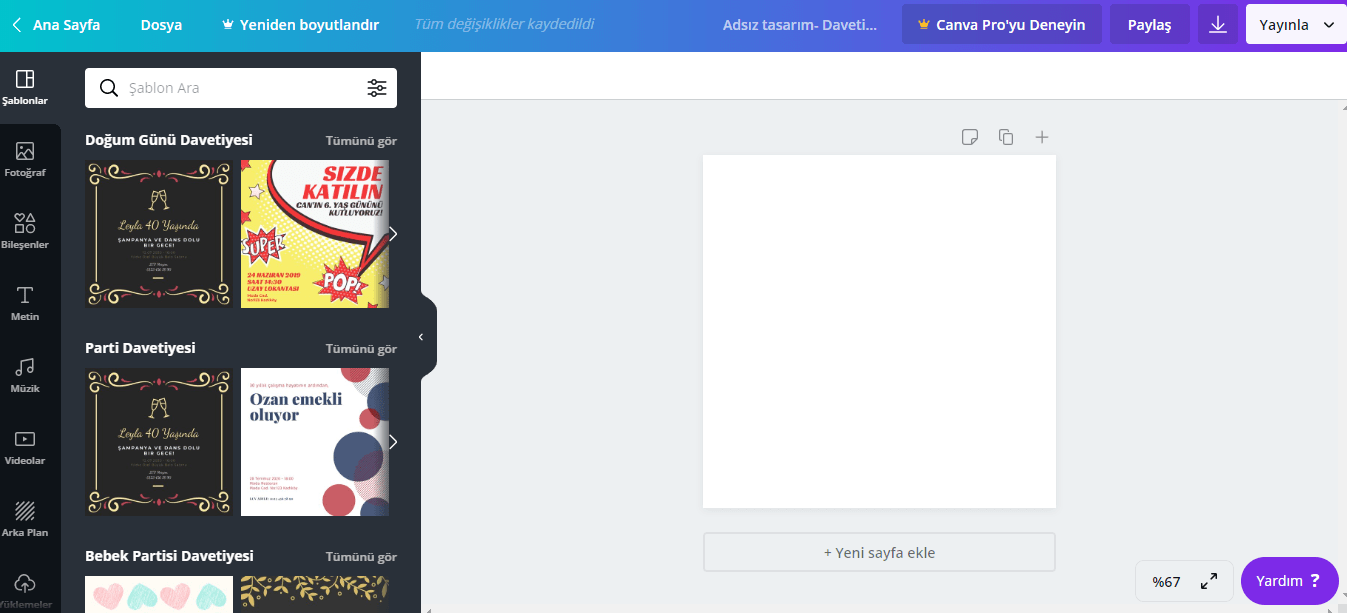
Task: Open the Videolar videos panel
Action: 25,448
